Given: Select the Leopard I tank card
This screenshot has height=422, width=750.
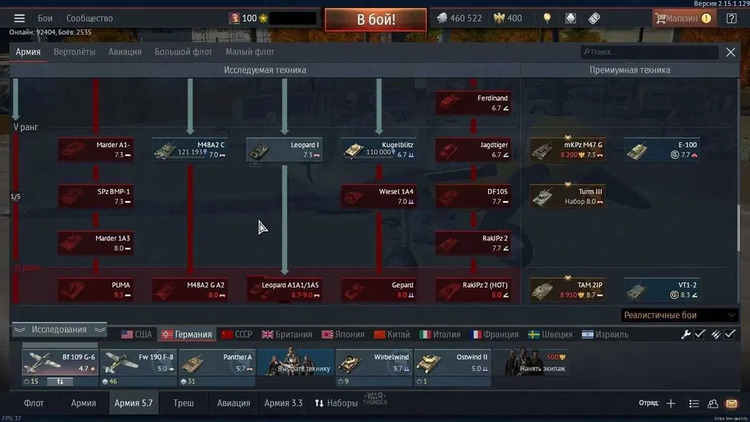Looking at the screenshot, I should (x=284, y=150).
